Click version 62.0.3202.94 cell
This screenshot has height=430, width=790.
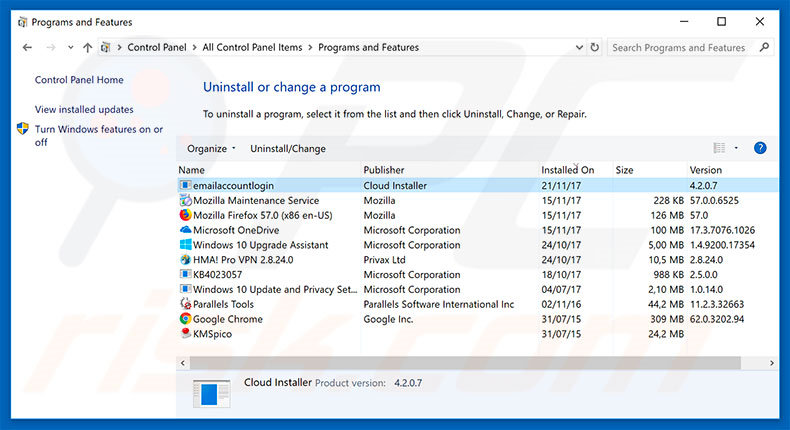(716, 319)
